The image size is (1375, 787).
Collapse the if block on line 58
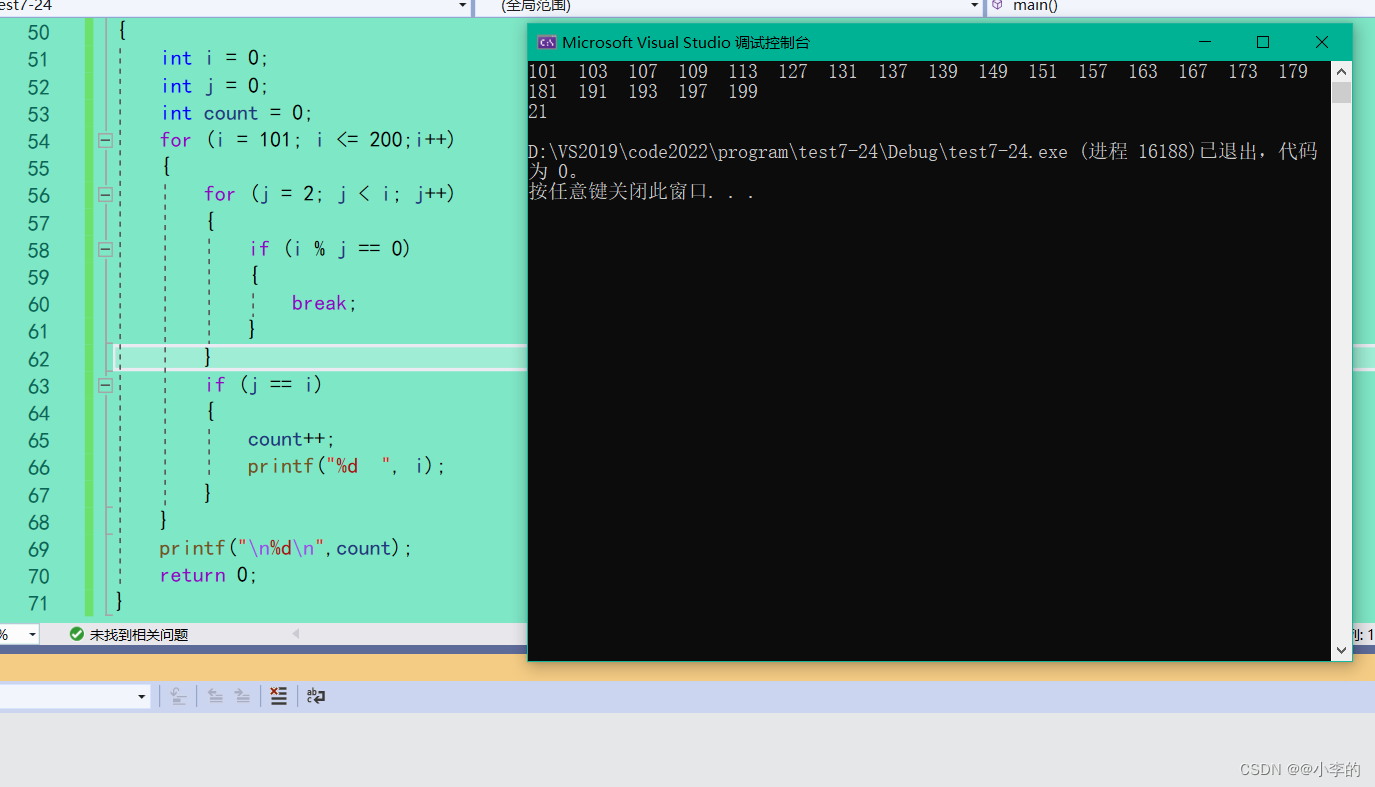click(x=105, y=249)
